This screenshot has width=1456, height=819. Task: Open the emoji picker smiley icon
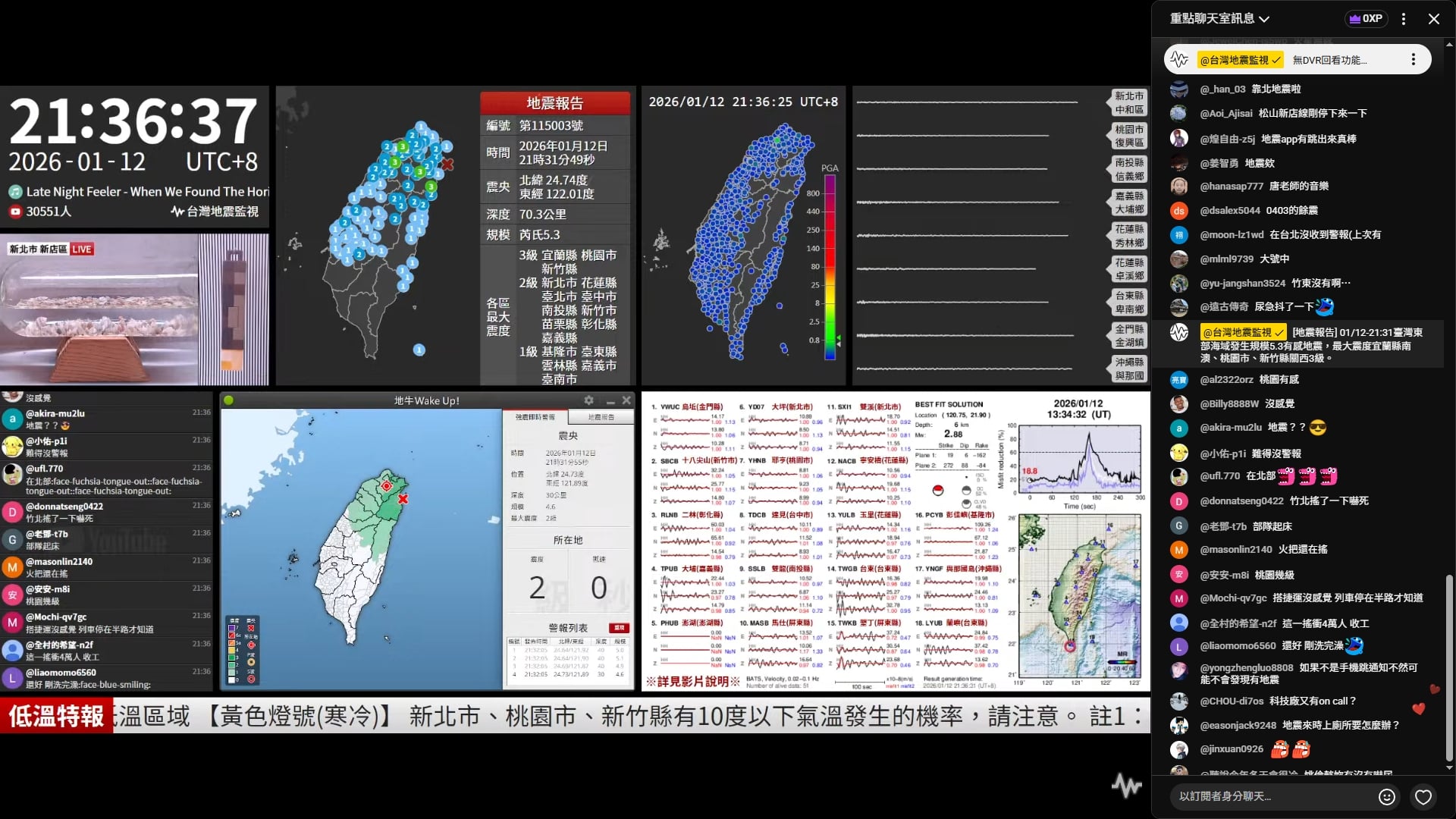click(x=1386, y=796)
